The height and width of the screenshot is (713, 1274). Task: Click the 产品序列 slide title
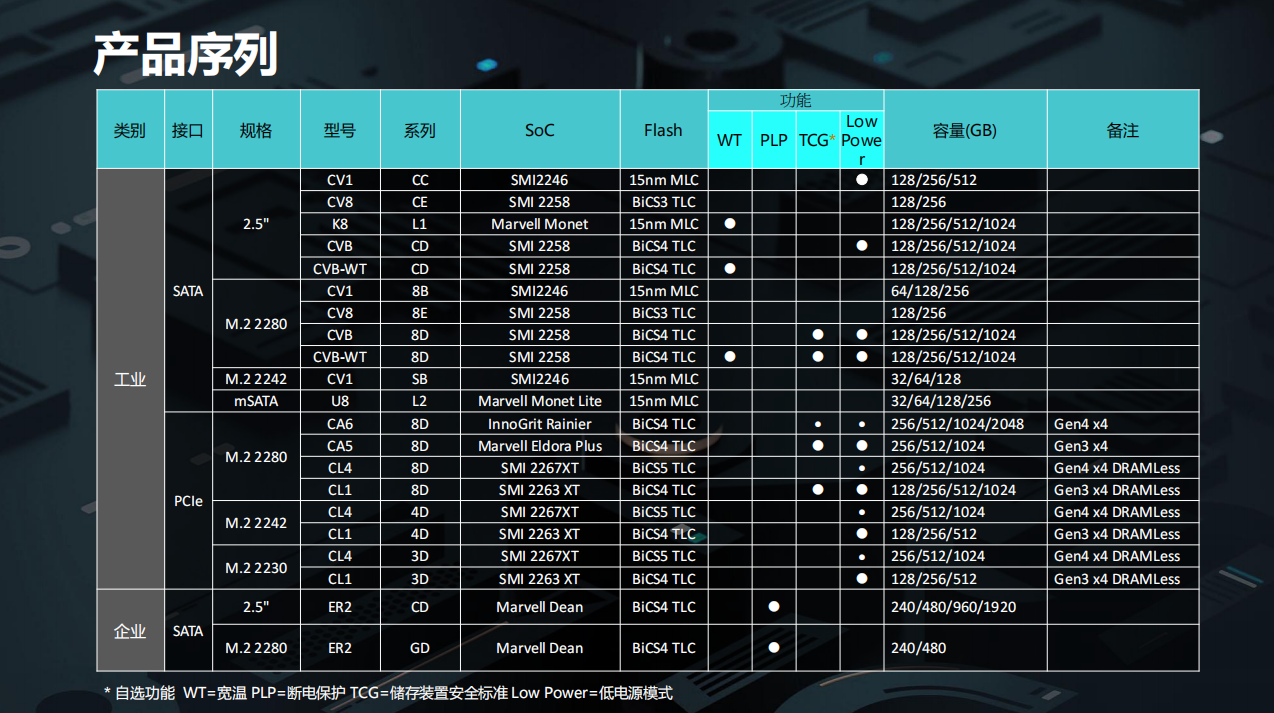[x=185, y=55]
